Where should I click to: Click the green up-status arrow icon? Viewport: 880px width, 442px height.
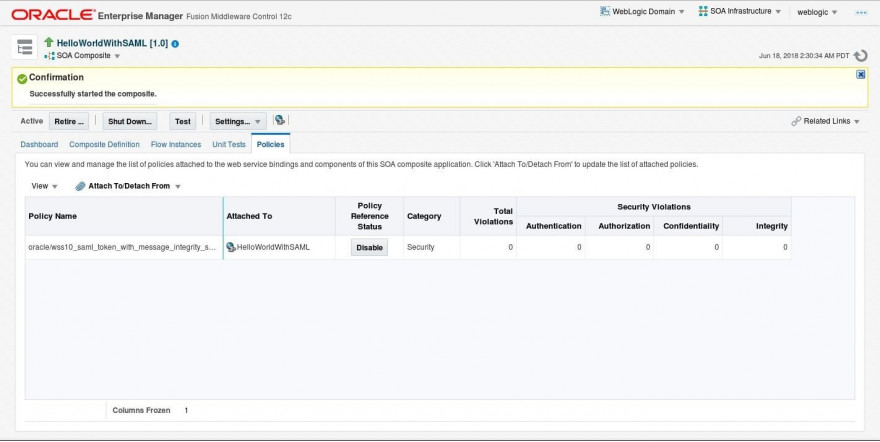pyautogui.click(x=49, y=42)
